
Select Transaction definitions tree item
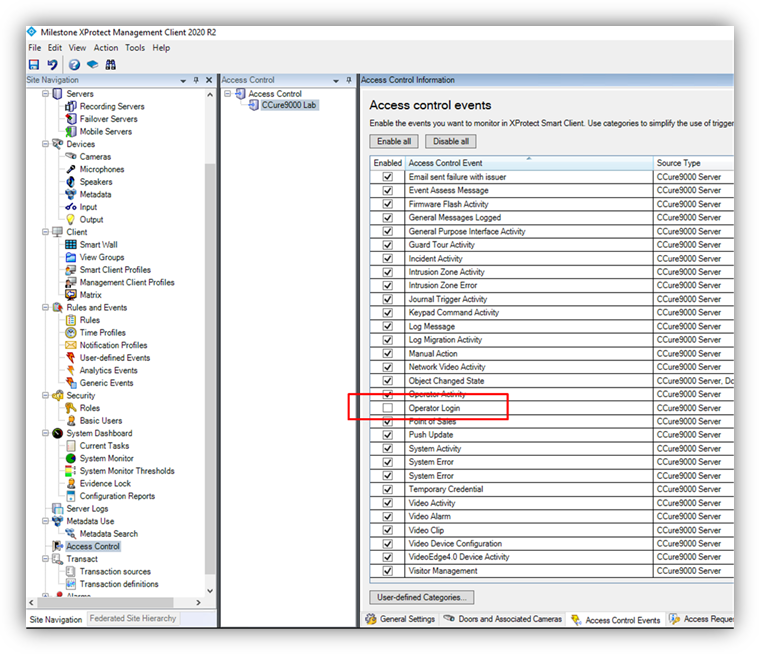click(x=119, y=584)
